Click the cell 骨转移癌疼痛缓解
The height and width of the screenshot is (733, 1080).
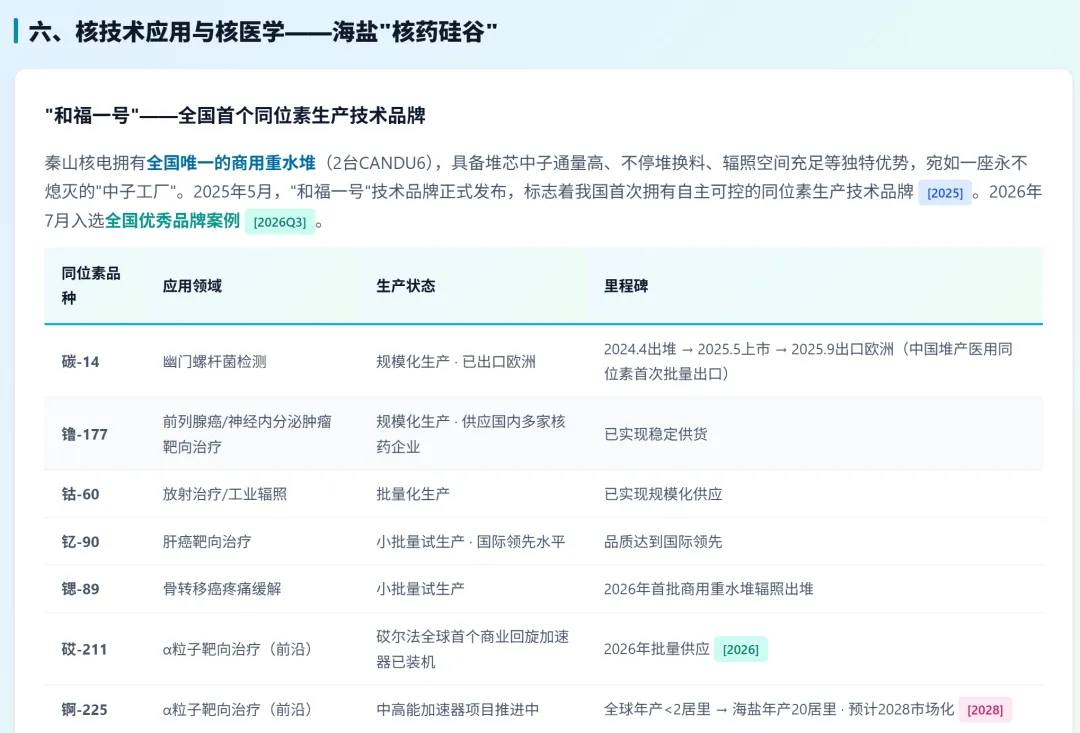pyautogui.click(x=222, y=589)
